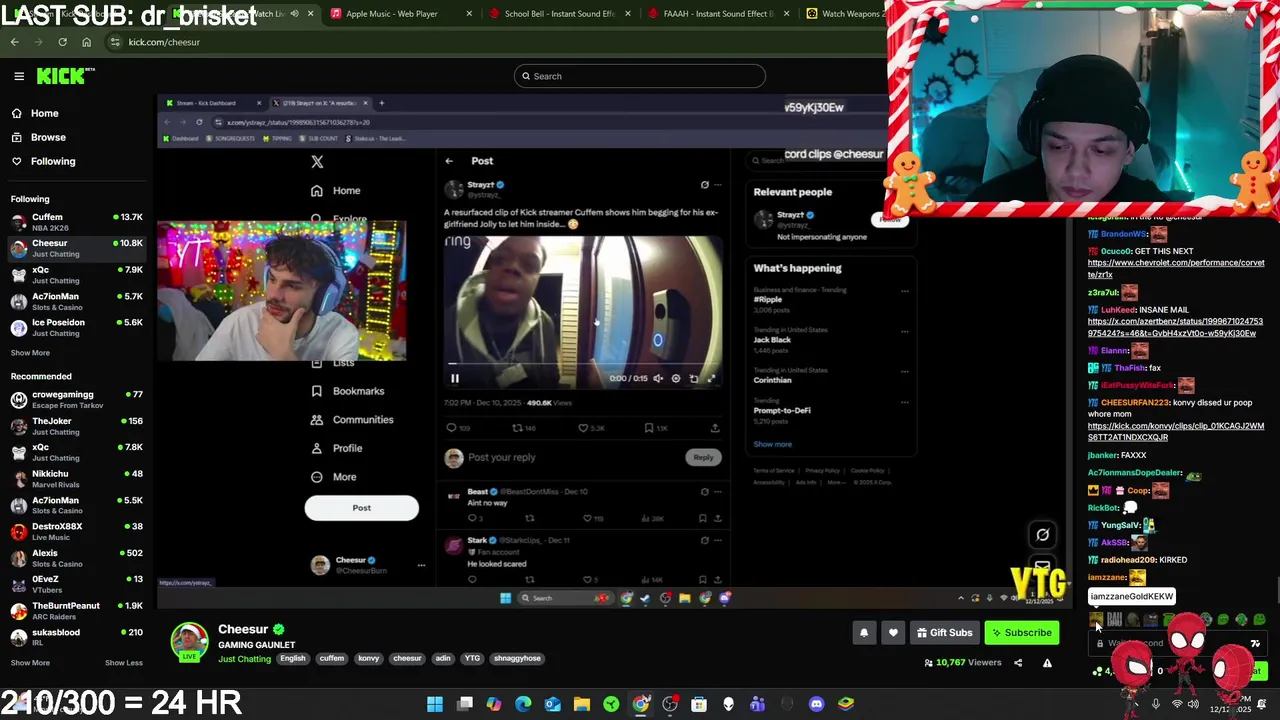The height and width of the screenshot is (720, 1280).
Task: Click the KICK logo
Action: (65, 76)
